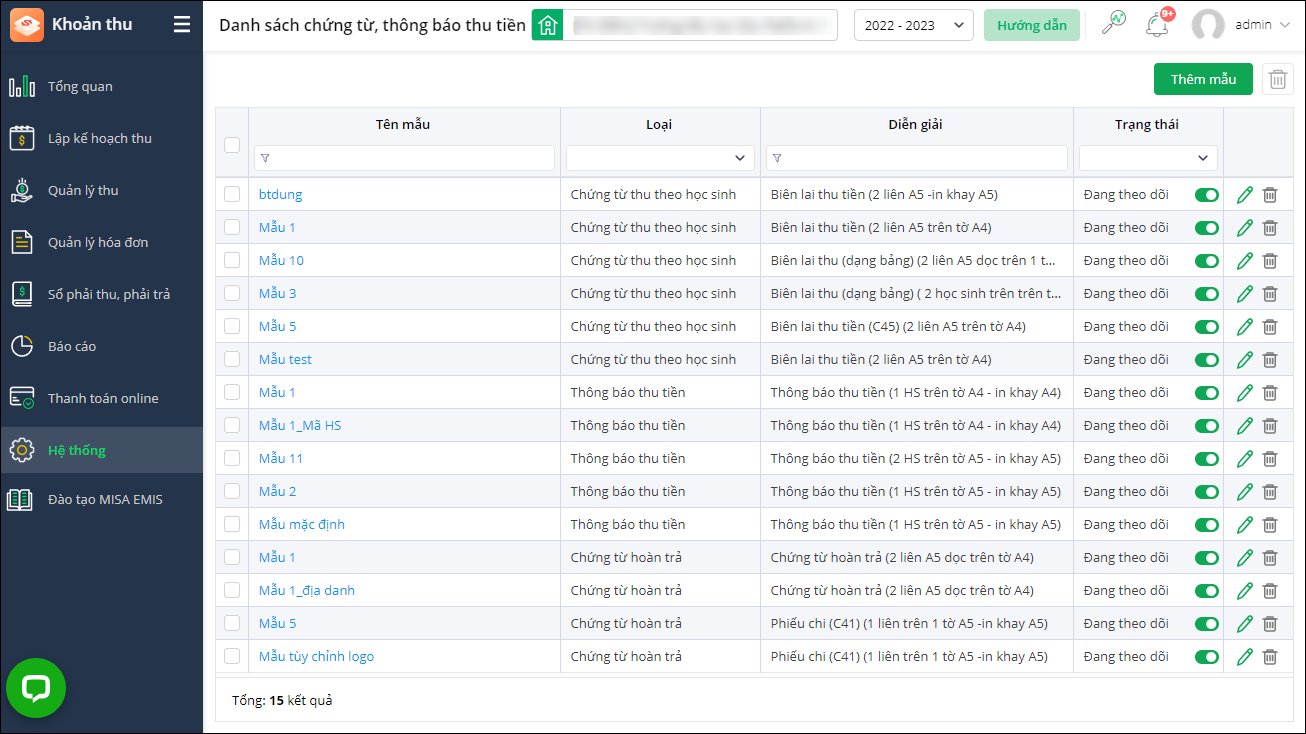Screen dimensions: 1306x734
Task: Open the Mẫu 1_Mã HS template link
Action: tap(300, 426)
